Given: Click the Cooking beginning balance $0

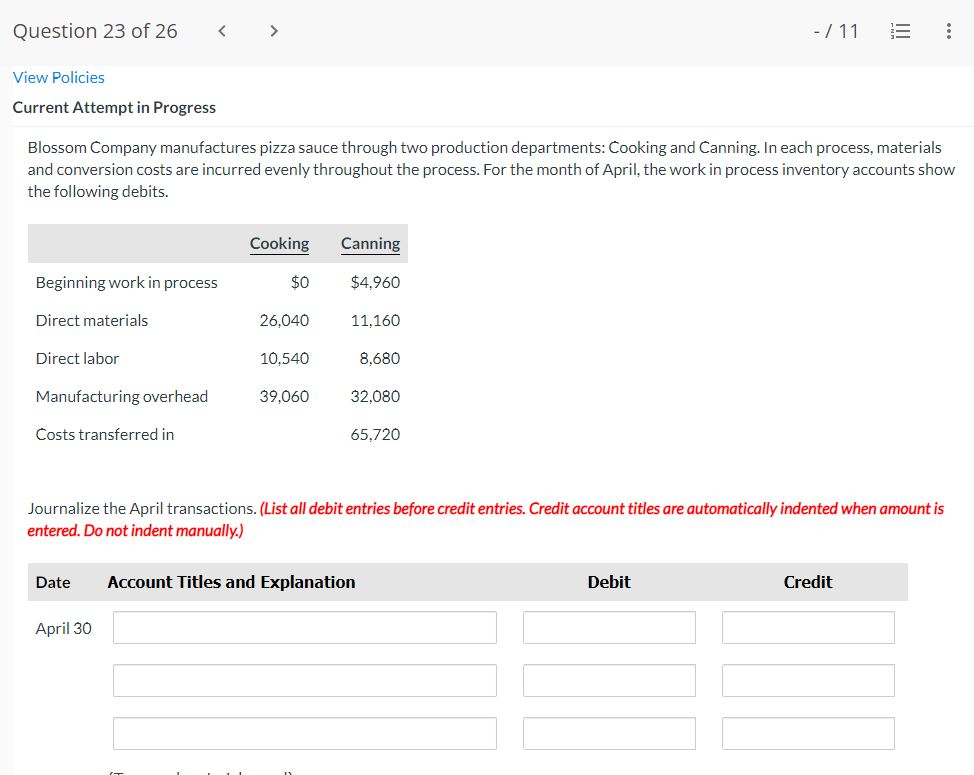Looking at the screenshot, I should click(x=300, y=283).
